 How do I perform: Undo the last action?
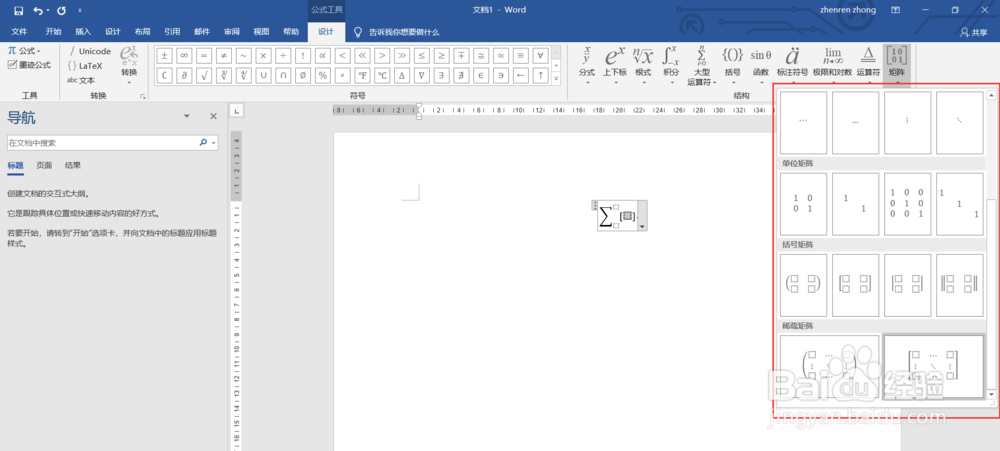click(38, 10)
